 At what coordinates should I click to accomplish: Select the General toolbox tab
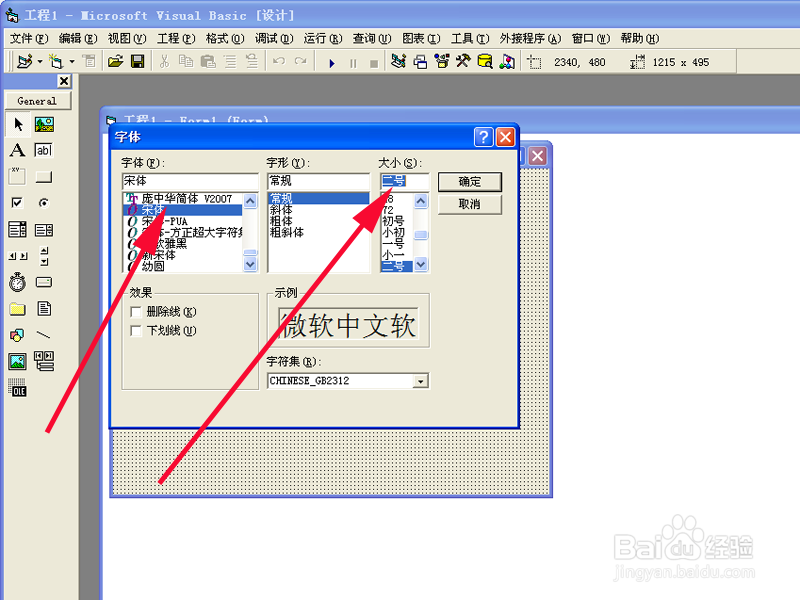coord(37,101)
